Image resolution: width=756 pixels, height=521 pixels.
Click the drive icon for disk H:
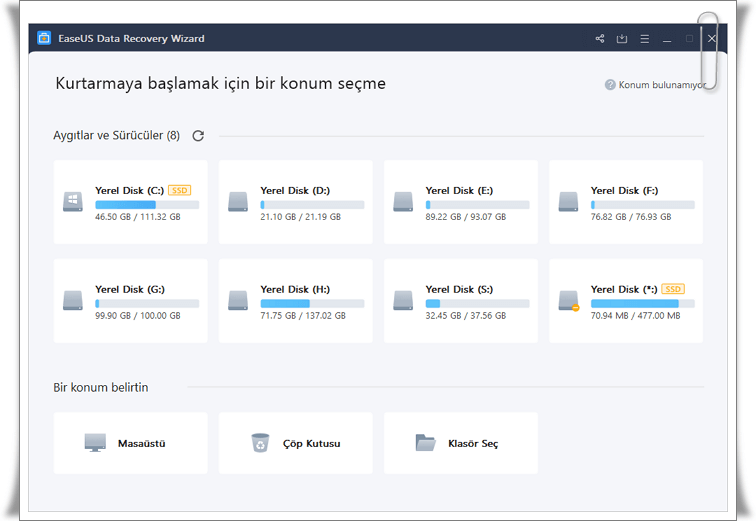tap(238, 301)
